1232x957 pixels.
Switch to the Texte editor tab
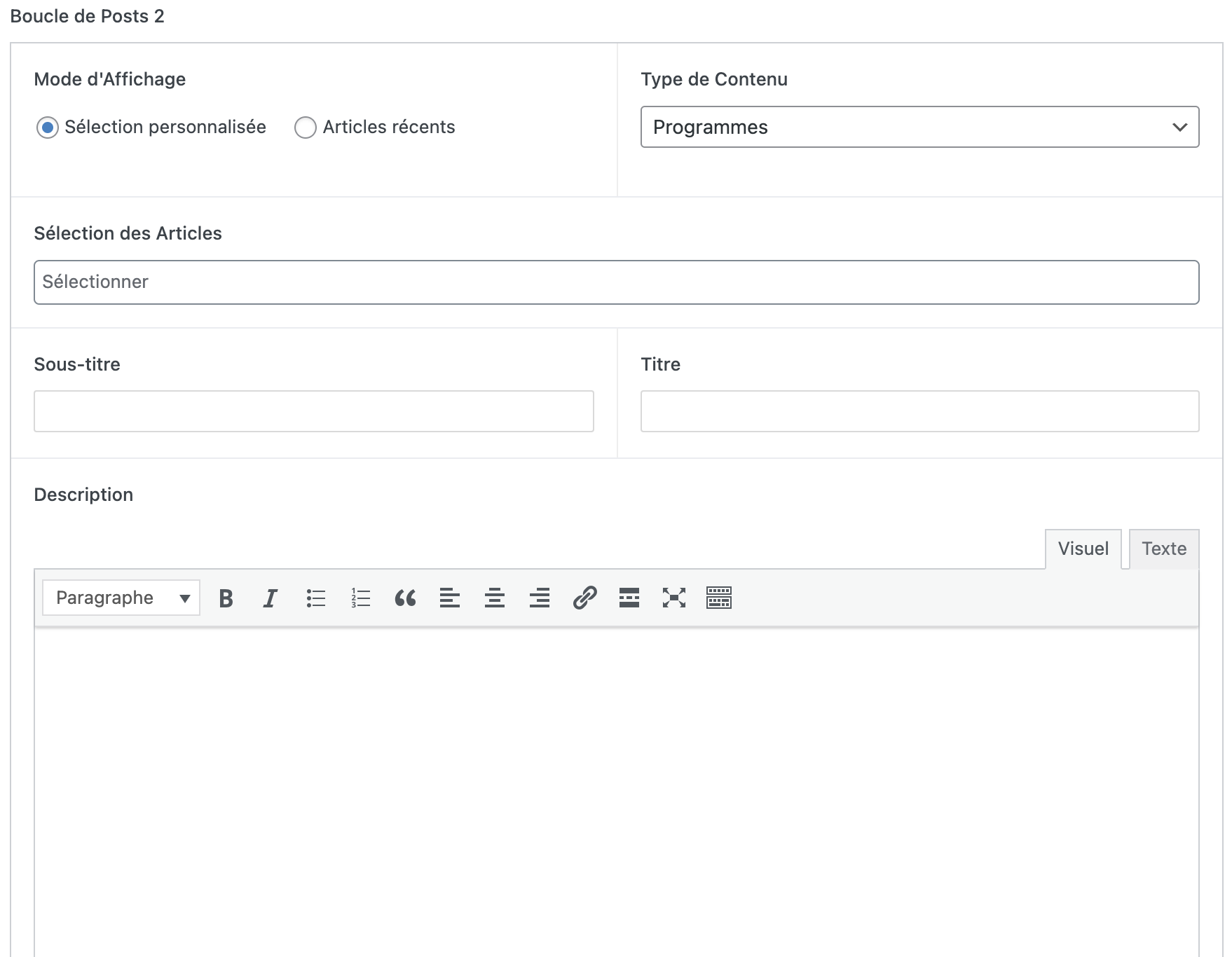click(x=1164, y=549)
